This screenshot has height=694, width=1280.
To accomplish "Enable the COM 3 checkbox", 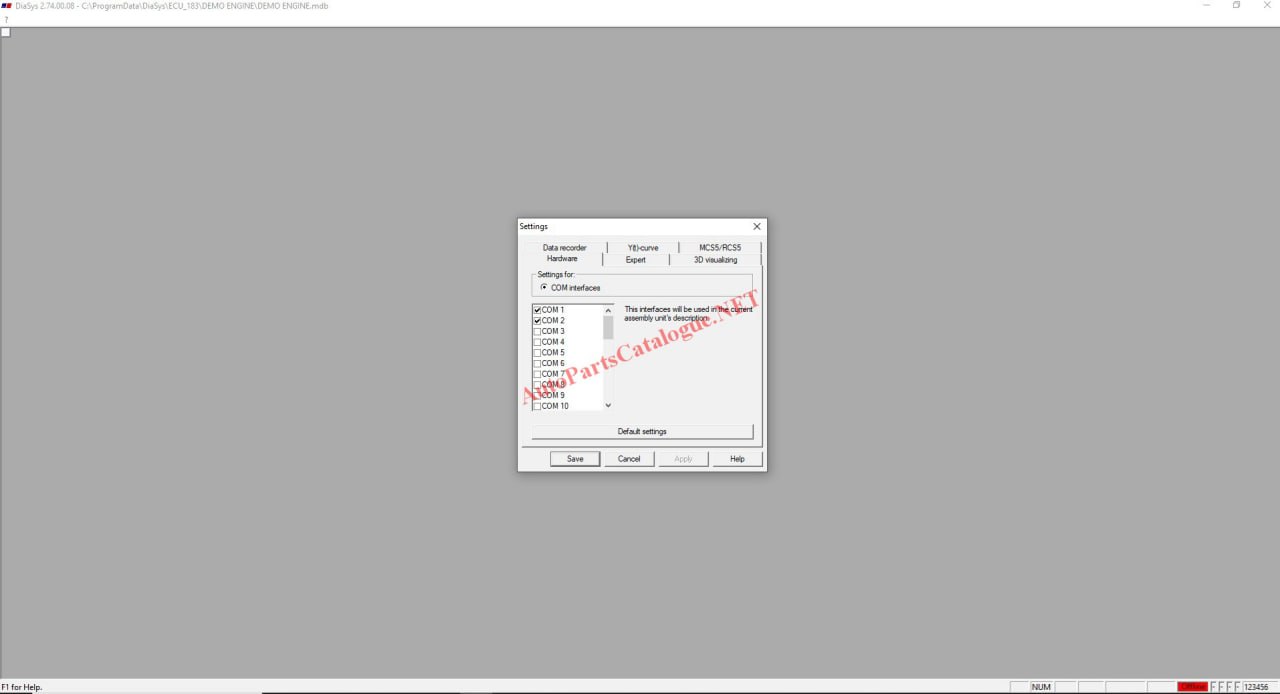I will 537,332.
